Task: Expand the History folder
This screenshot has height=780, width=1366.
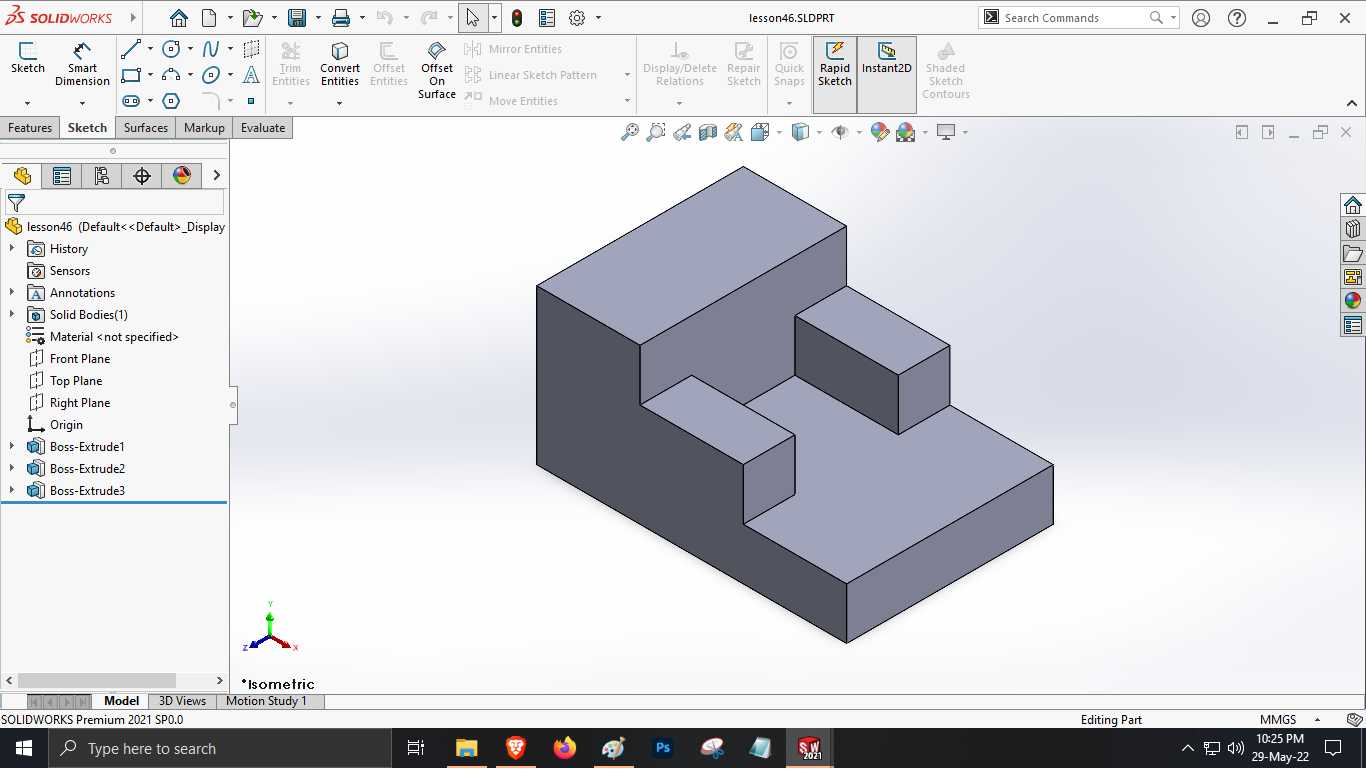Action: (12, 249)
